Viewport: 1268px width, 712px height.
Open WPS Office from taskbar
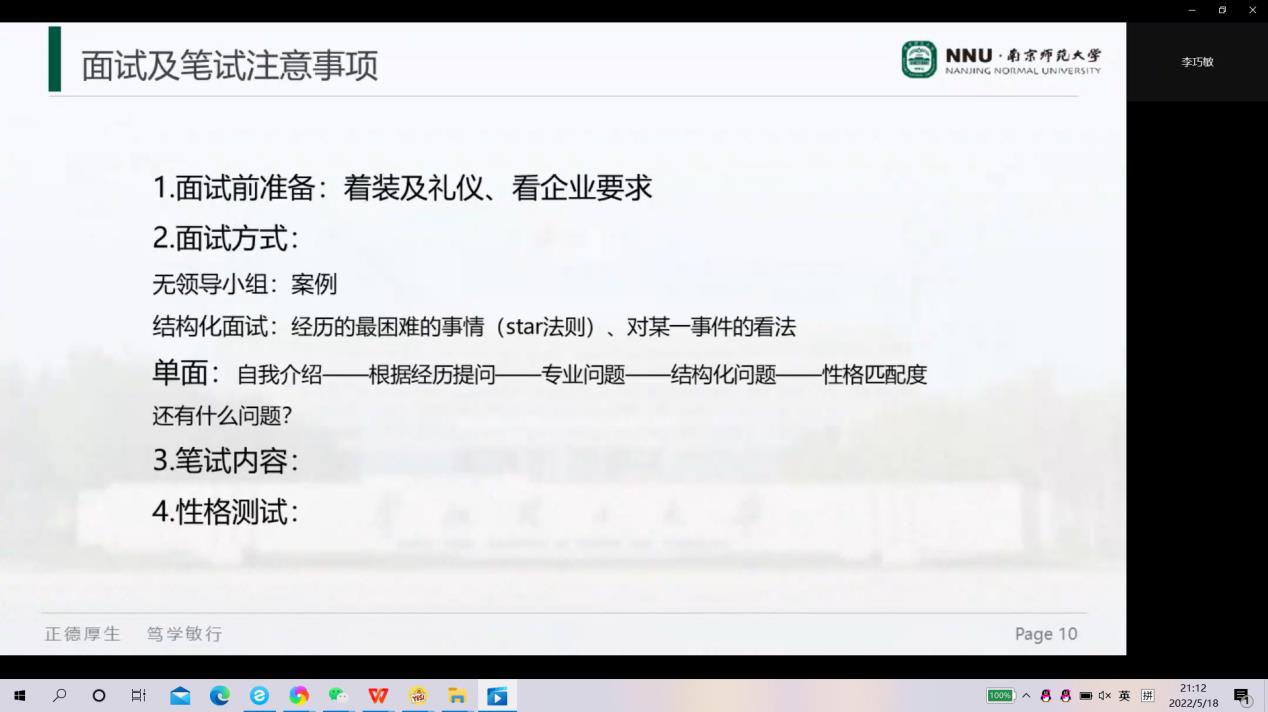point(378,696)
